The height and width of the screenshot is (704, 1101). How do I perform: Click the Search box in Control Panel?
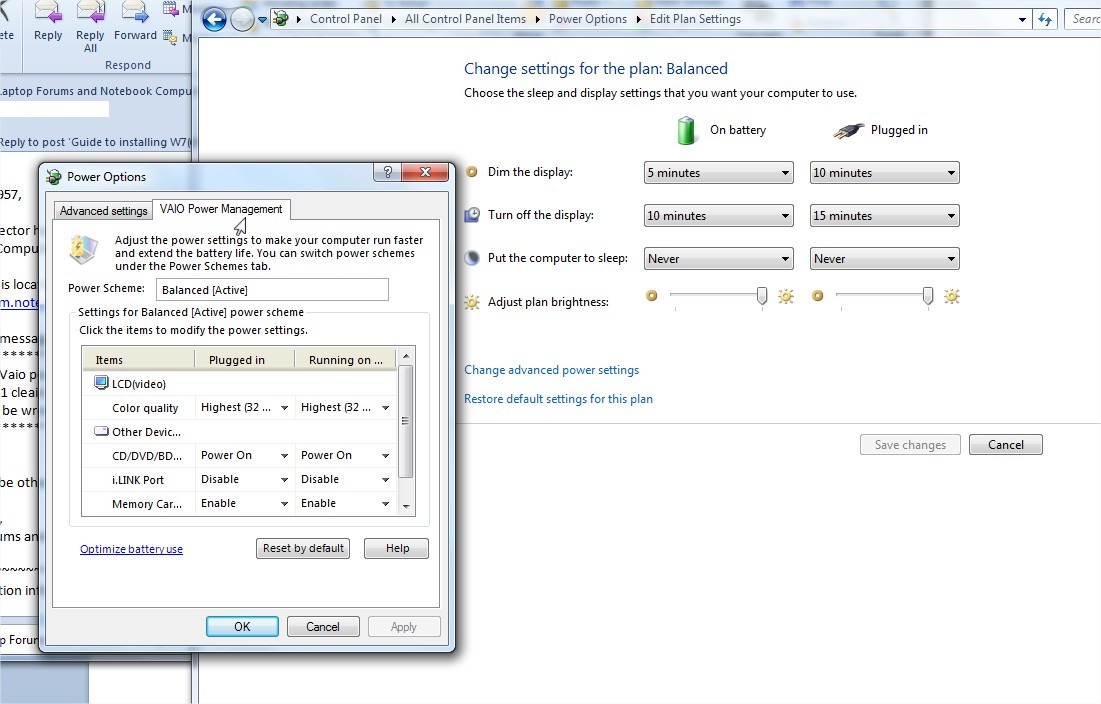coord(1083,19)
